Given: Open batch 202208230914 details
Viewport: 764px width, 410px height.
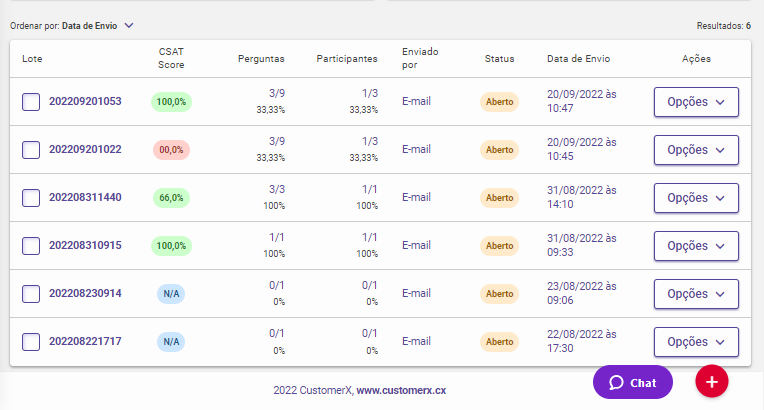Looking at the screenshot, I should 85,294.
